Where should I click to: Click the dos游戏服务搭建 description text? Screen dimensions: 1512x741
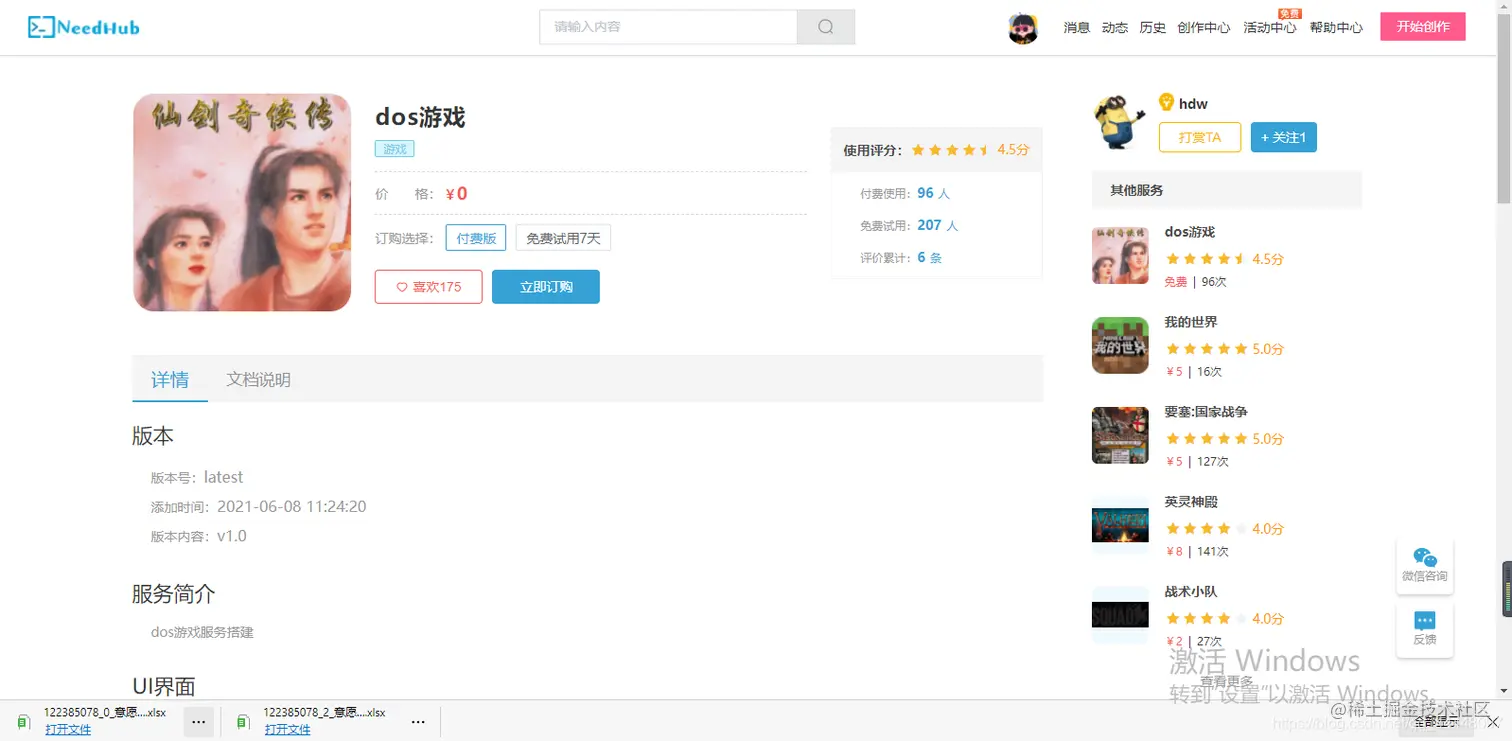point(202,632)
